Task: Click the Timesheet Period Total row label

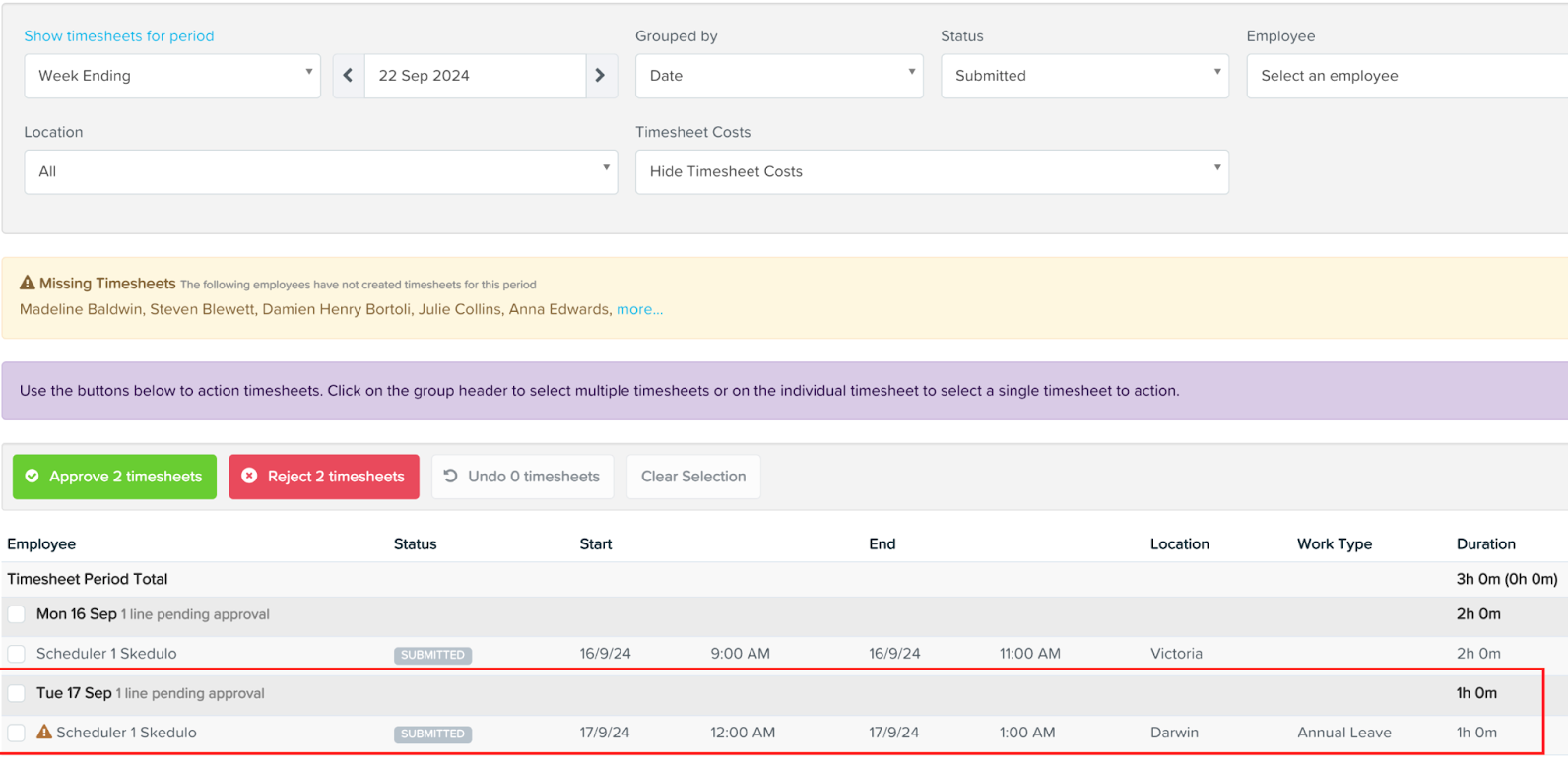Action: (x=87, y=579)
